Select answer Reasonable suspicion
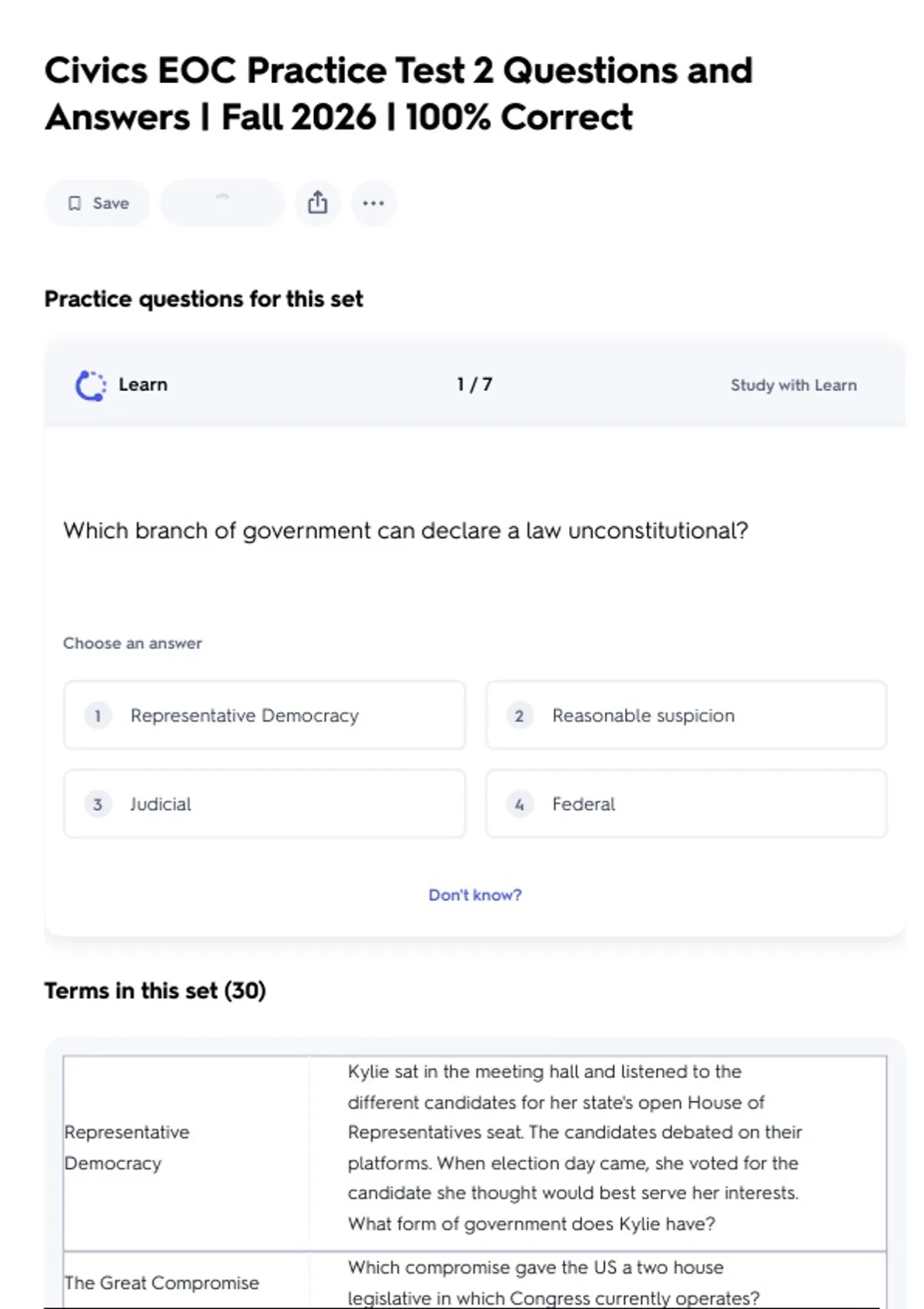This screenshot has height=1309, width=924. [685, 715]
